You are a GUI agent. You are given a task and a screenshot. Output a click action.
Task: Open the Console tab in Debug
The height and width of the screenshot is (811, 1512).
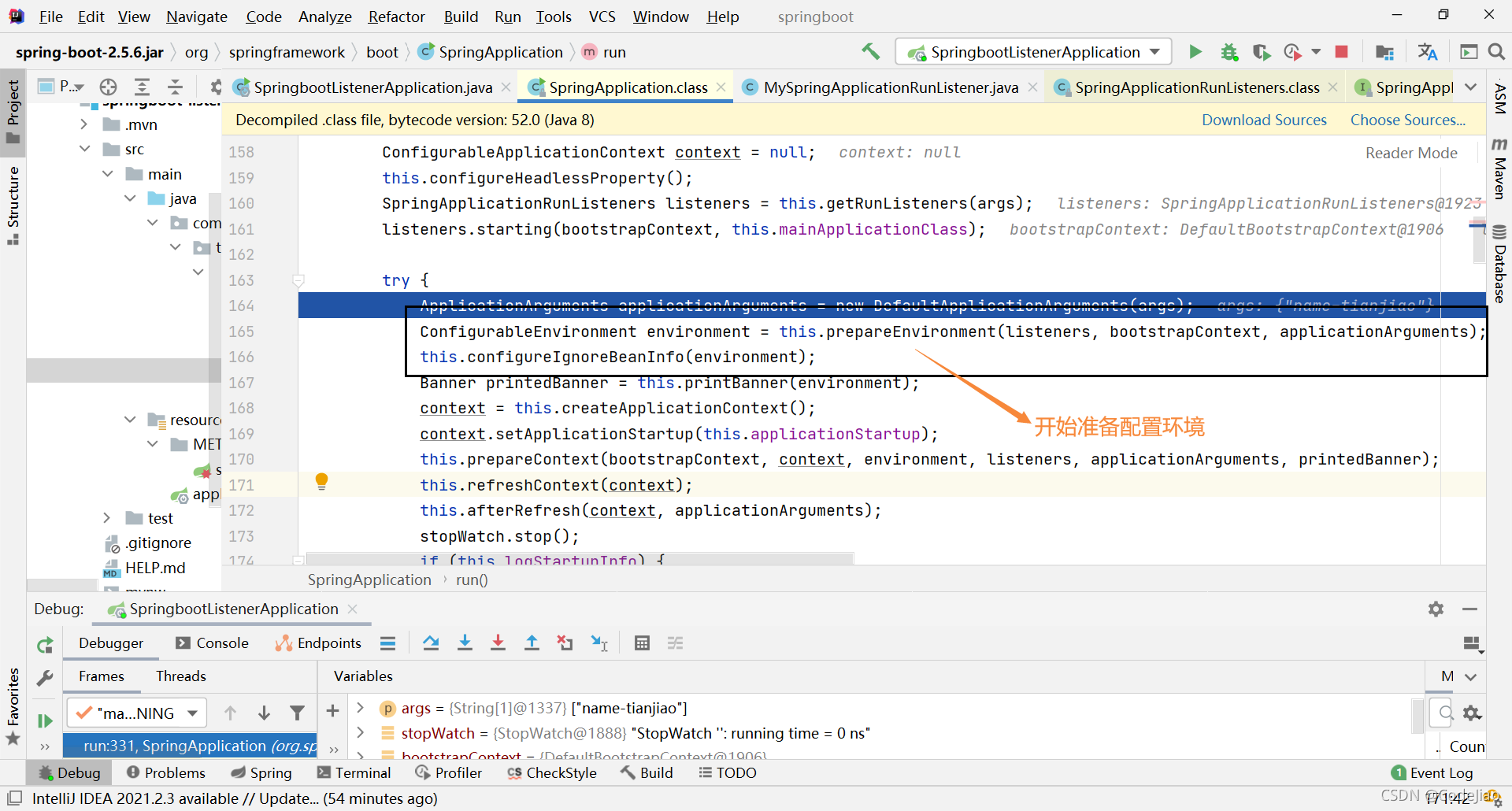click(x=213, y=643)
